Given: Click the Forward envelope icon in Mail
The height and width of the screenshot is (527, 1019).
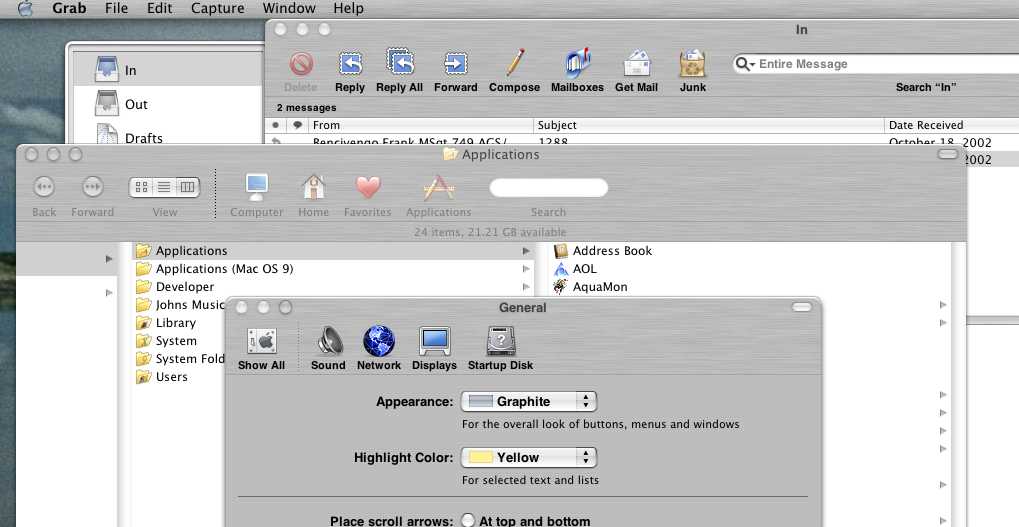Looking at the screenshot, I should tap(455, 64).
